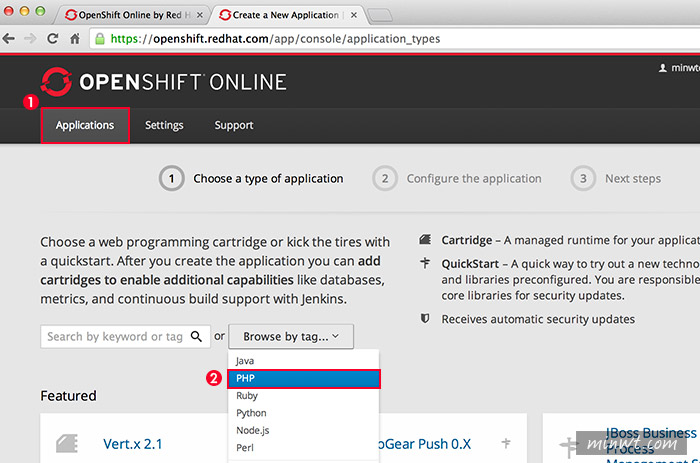Click step 3 Next steps
This screenshot has width=700, height=463.
(616, 179)
